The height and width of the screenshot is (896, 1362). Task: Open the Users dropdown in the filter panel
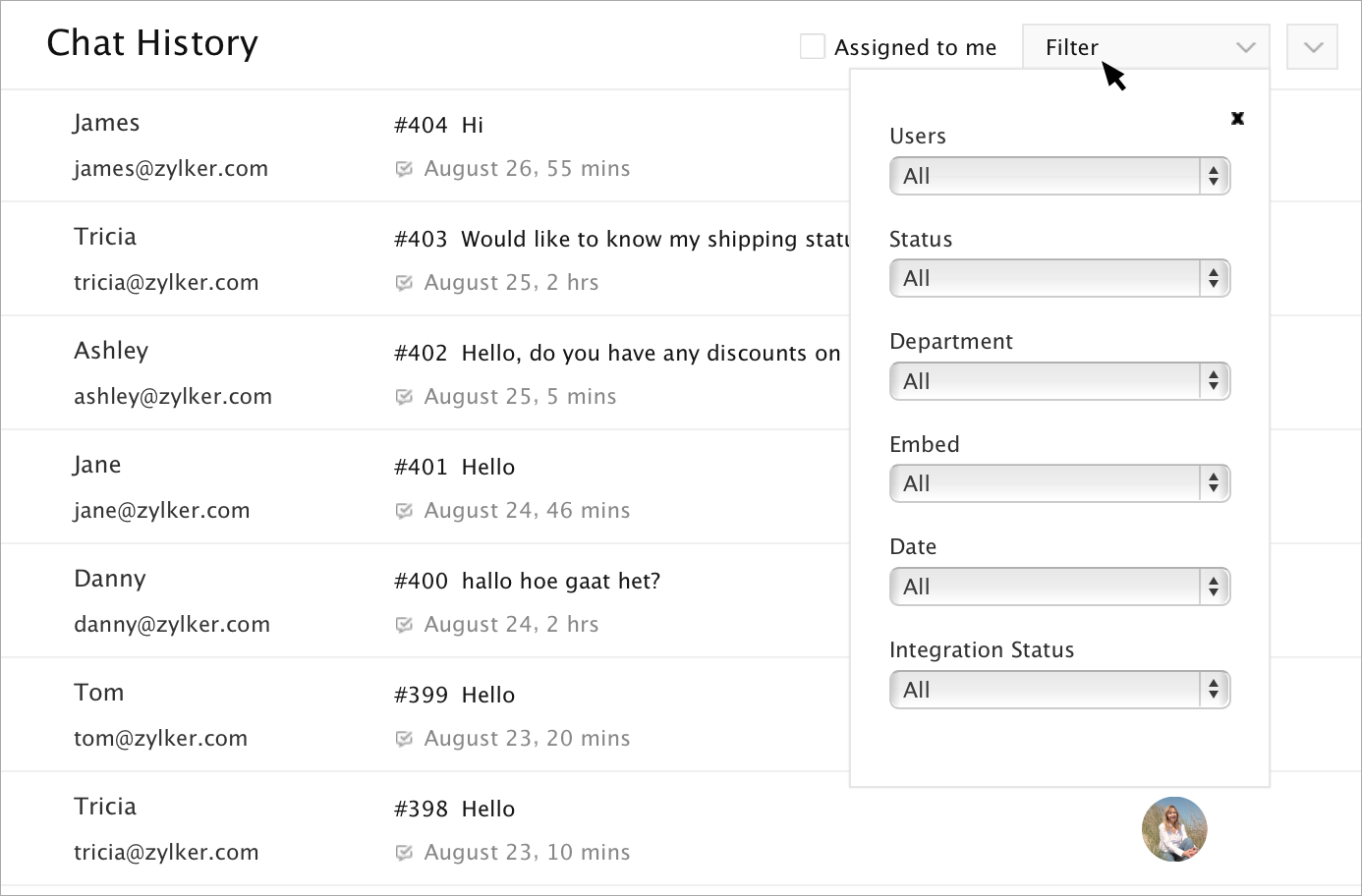click(x=1059, y=177)
